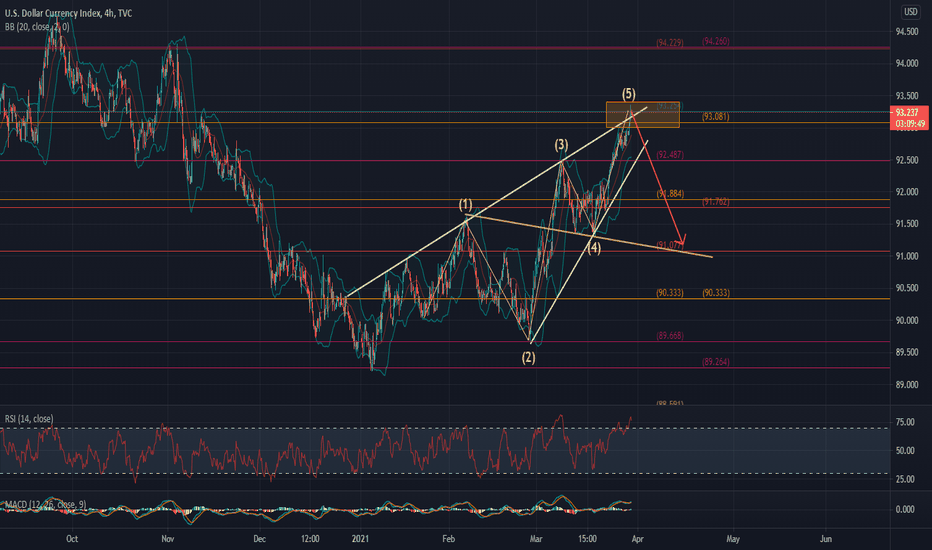The height and width of the screenshot is (550, 932).
Task: Click the USD currency button
Action: (911, 12)
